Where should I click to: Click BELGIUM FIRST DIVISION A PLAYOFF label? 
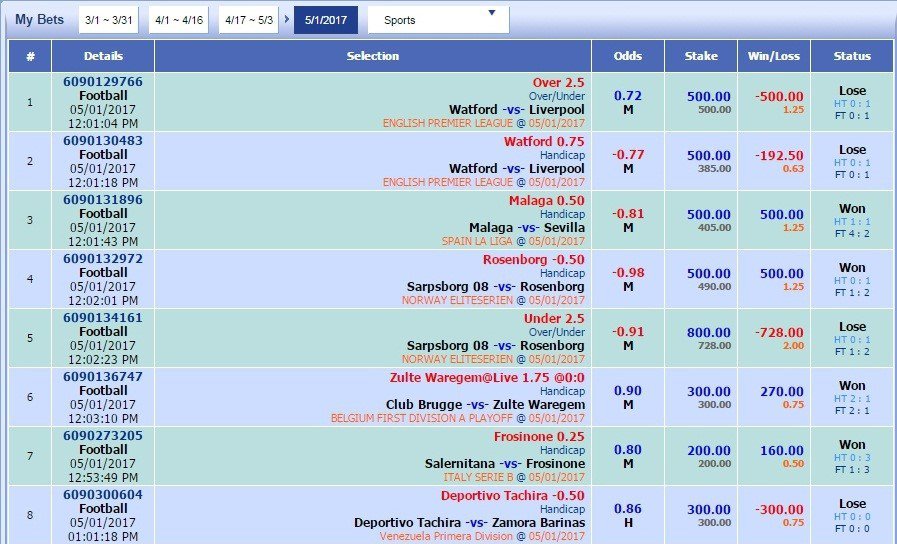click(x=422, y=418)
